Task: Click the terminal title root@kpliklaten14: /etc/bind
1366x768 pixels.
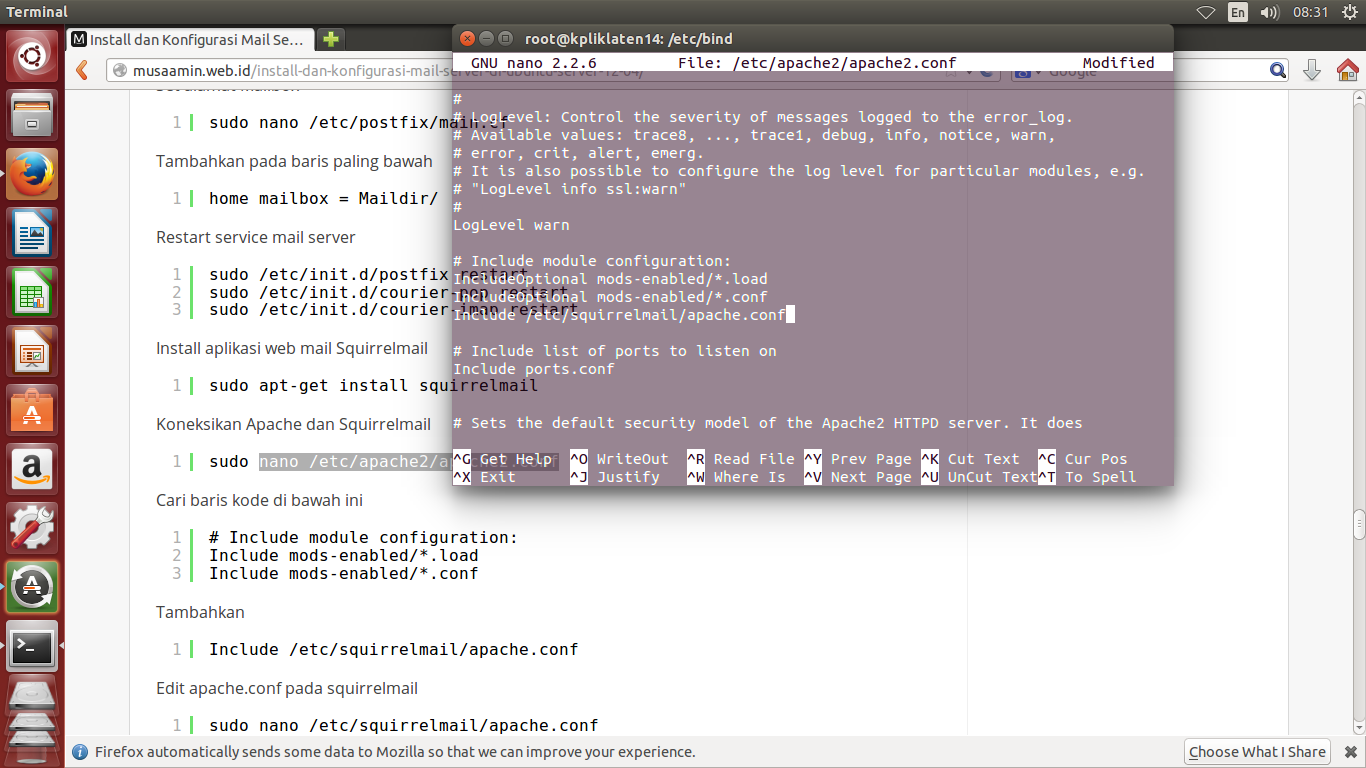Action: click(629, 39)
